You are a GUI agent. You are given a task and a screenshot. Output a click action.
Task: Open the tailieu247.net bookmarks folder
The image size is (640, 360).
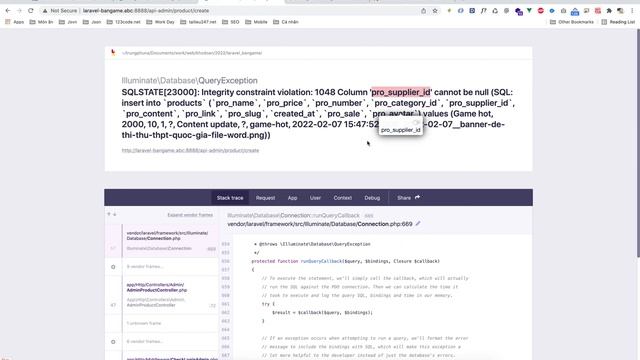click(198, 22)
